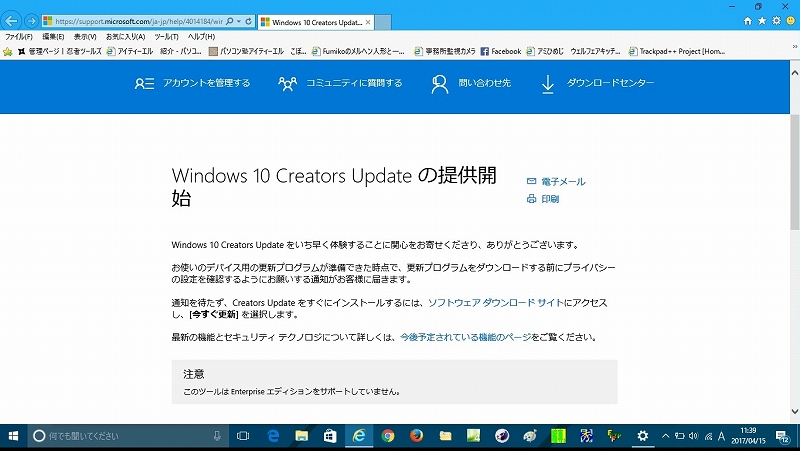Open Action Center notifications icon
This screenshot has height=451, width=800.
[x=782, y=437]
